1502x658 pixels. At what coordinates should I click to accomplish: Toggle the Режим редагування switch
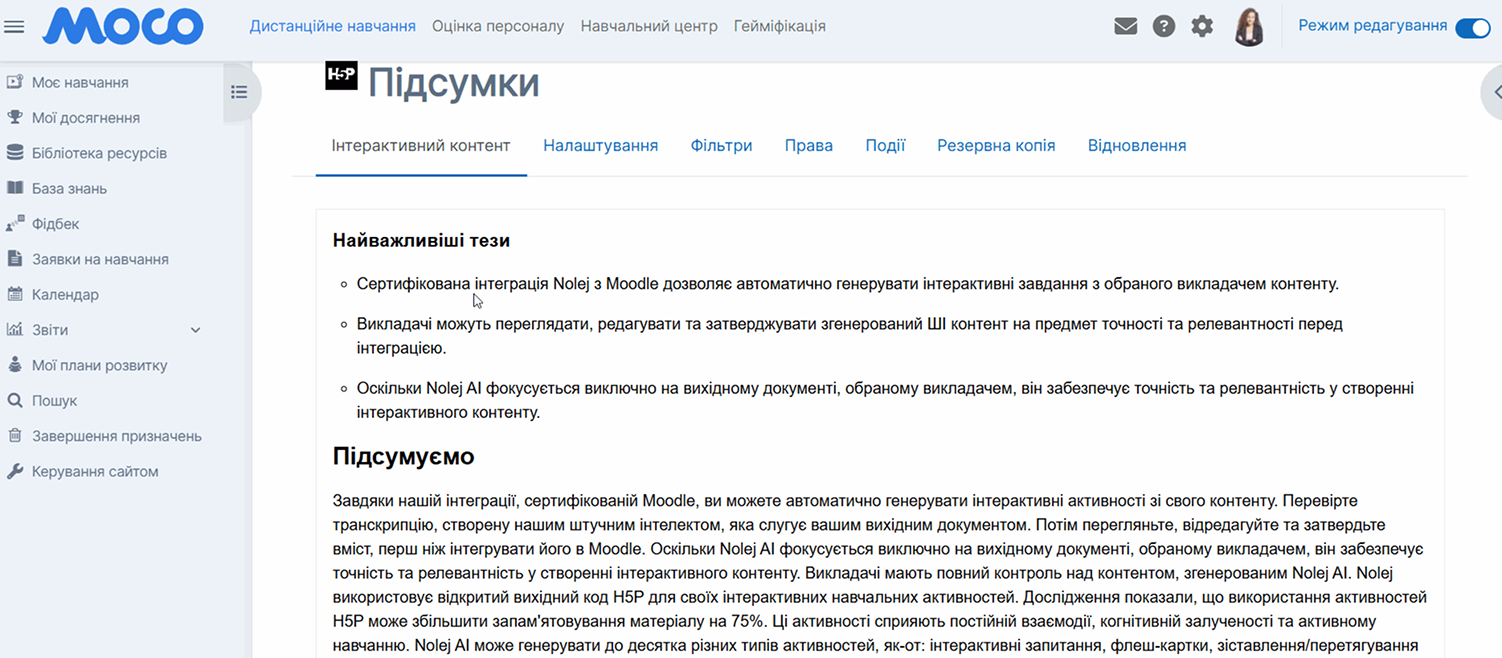click(1472, 28)
